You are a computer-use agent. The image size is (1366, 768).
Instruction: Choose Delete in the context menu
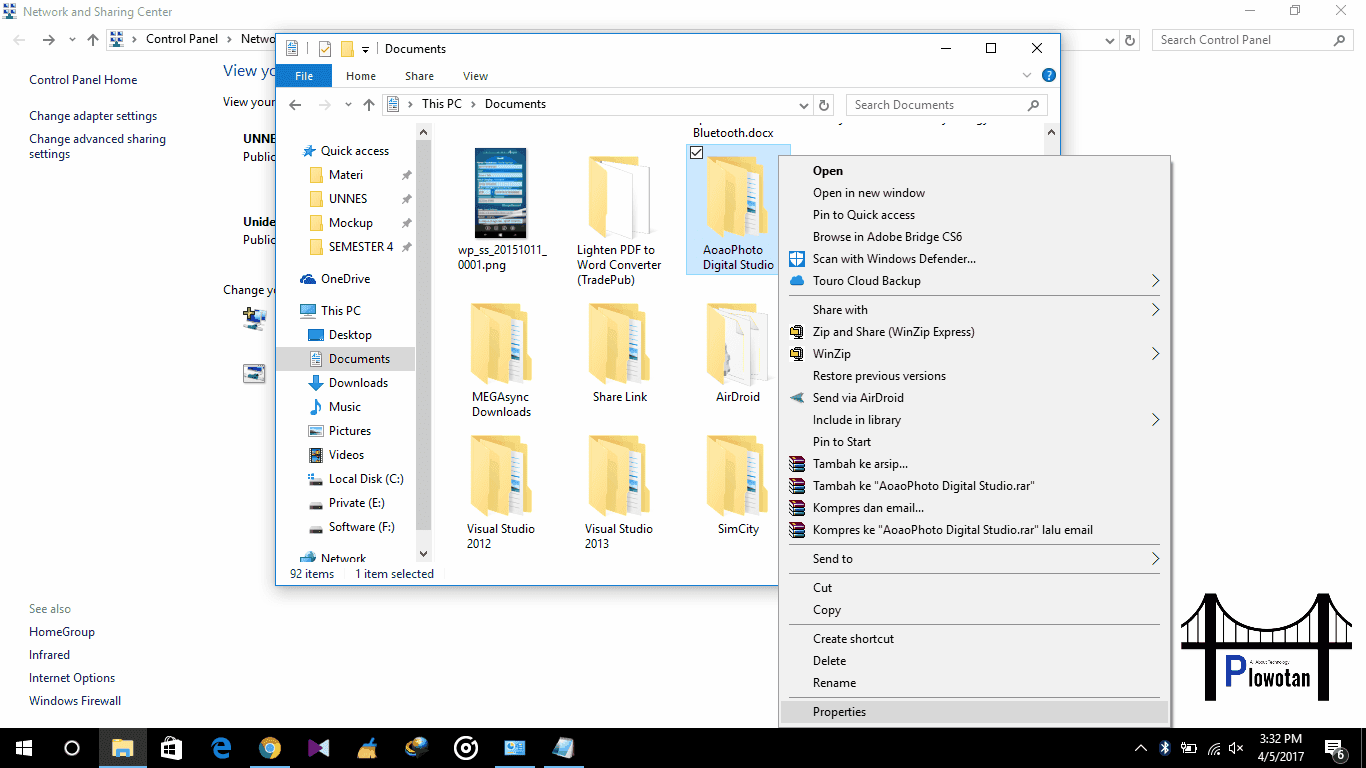tap(974, 661)
